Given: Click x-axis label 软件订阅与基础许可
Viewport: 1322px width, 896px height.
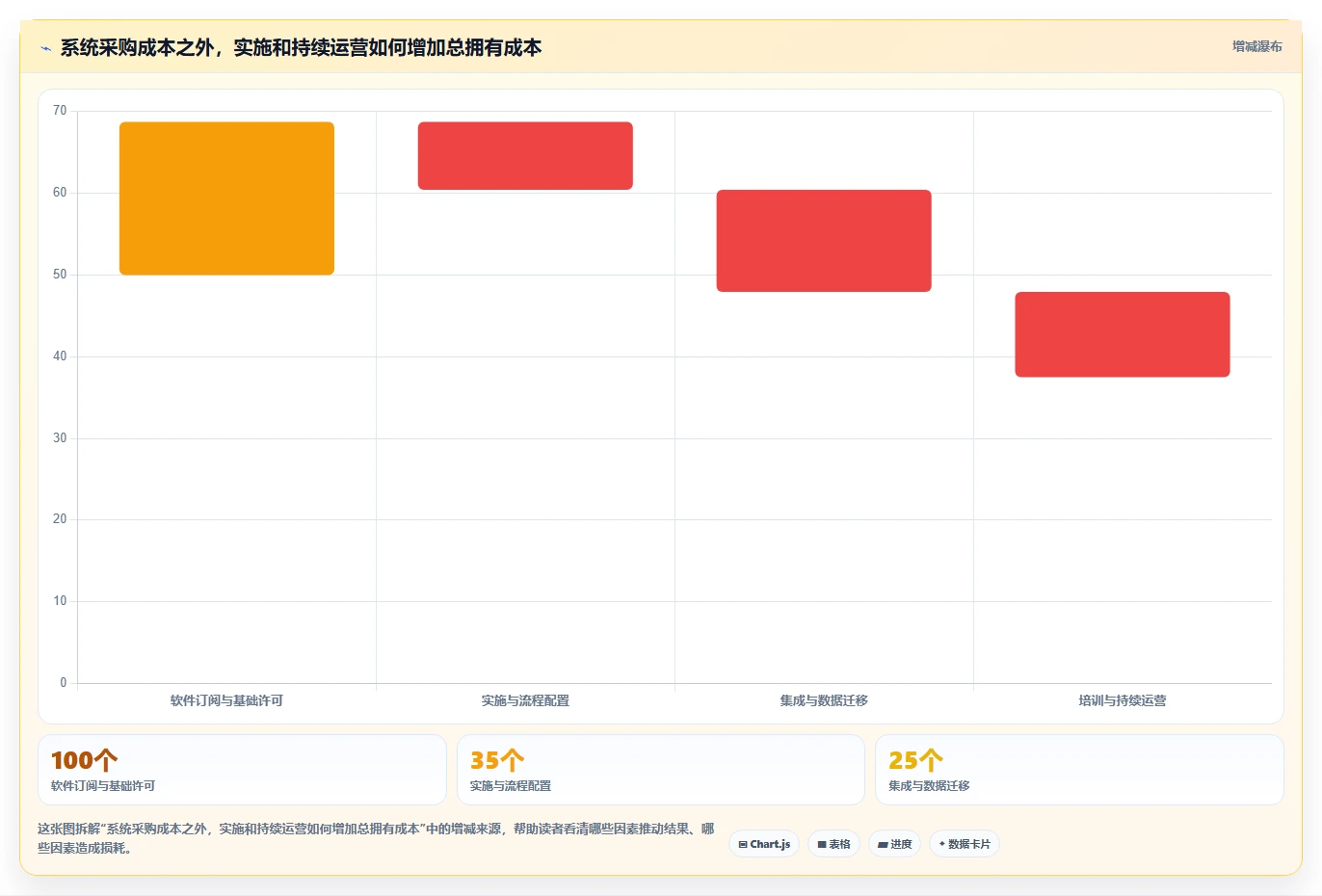Looking at the screenshot, I should pyautogui.click(x=226, y=700).
